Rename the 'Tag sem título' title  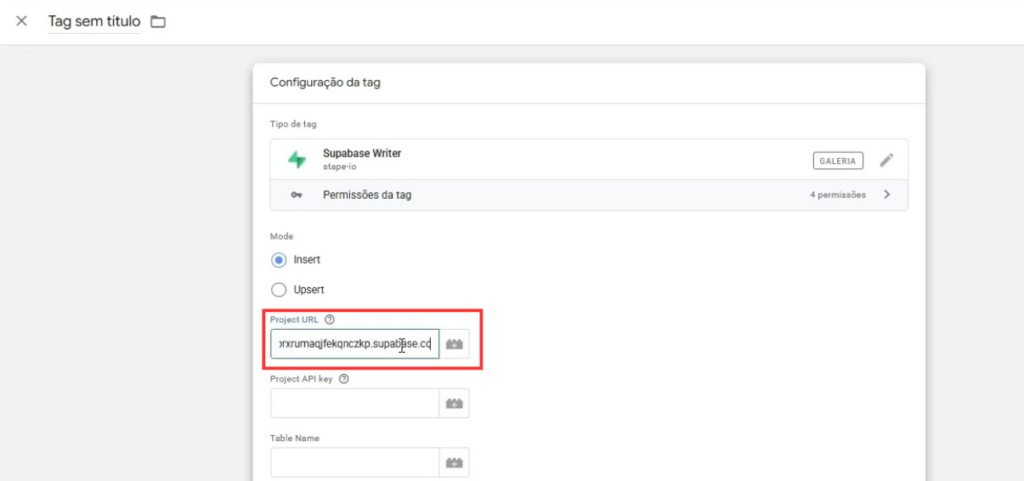pyautogui.click(x=95, y=21)
